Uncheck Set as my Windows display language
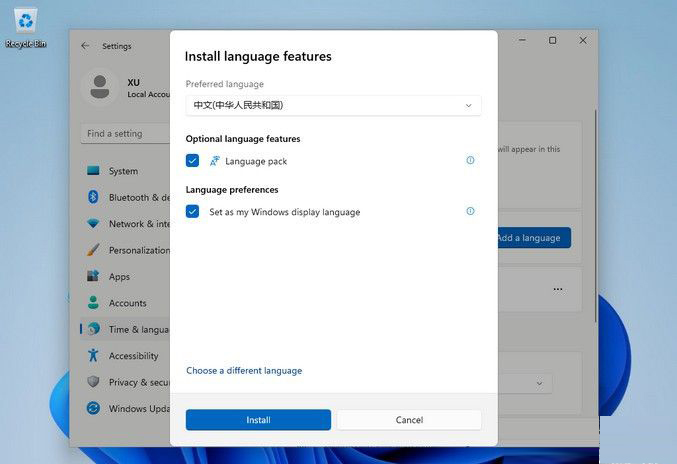 [x=193, y=212]
